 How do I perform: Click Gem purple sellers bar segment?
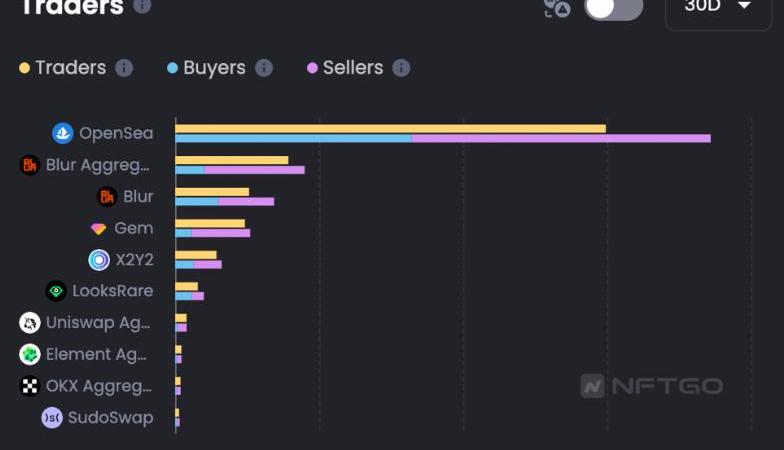pos(221,233)
